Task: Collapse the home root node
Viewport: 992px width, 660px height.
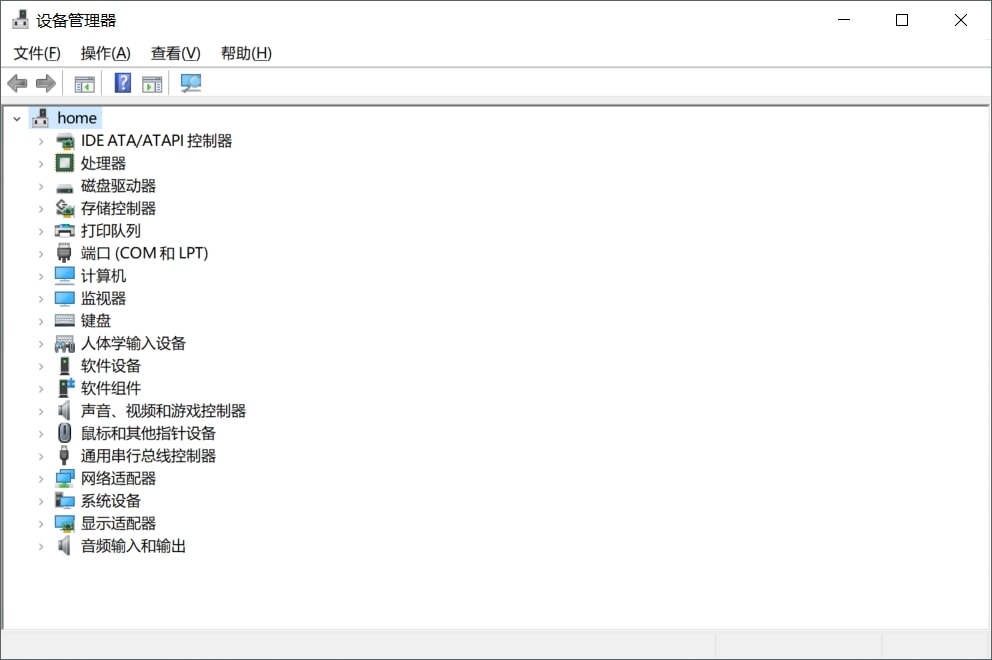Action: coord(17,118)
